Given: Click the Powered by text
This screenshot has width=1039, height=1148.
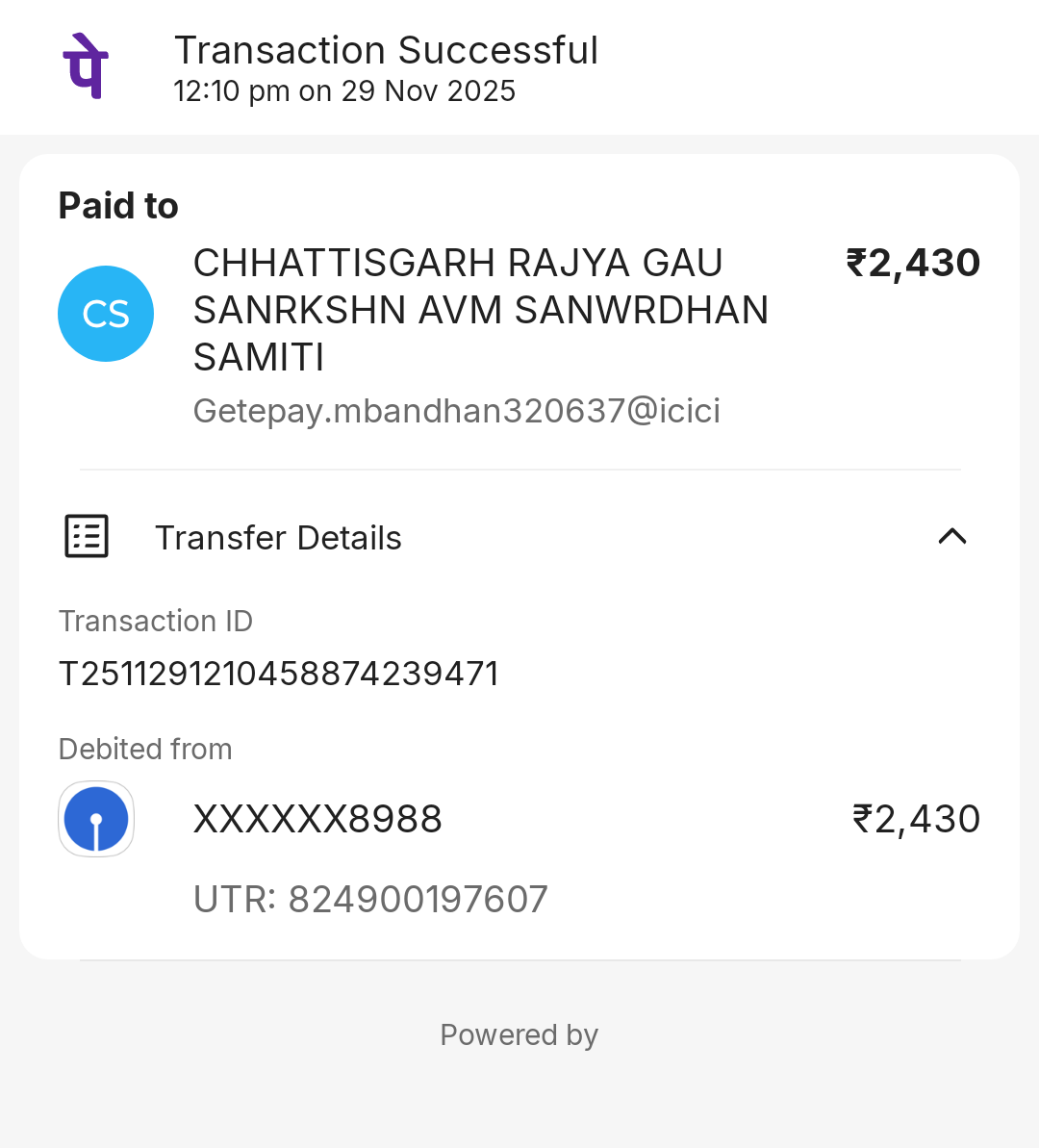Looking at the screenshot, I should tap(519, 1034).
